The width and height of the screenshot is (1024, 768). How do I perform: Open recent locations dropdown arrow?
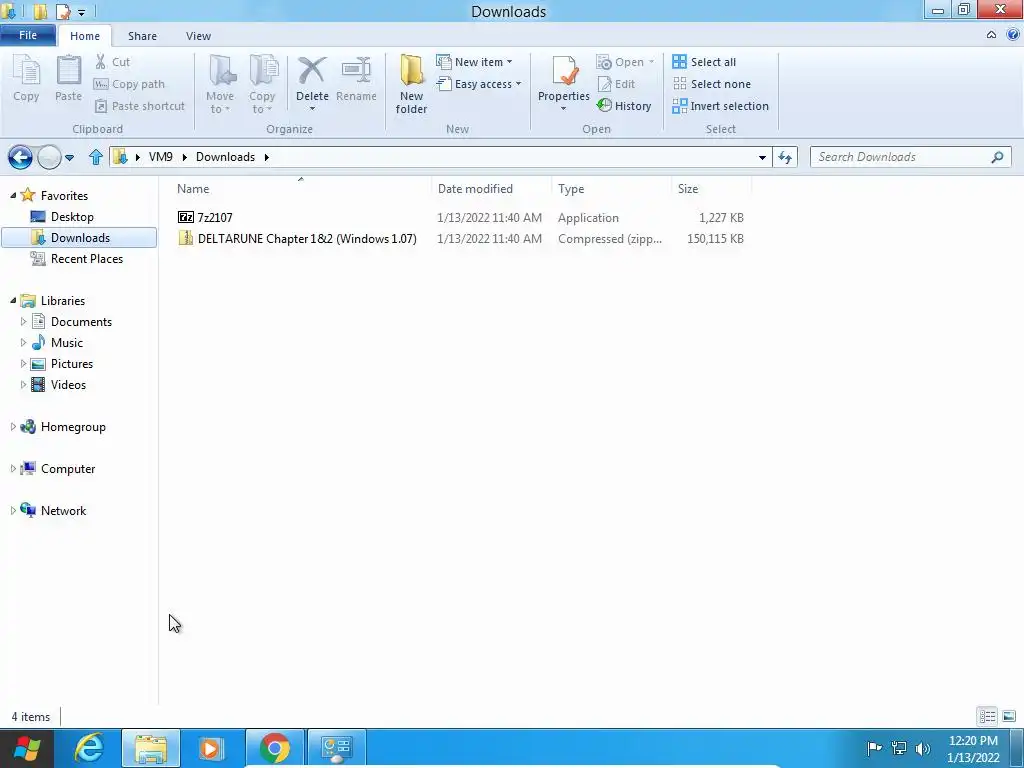point(69,157)
